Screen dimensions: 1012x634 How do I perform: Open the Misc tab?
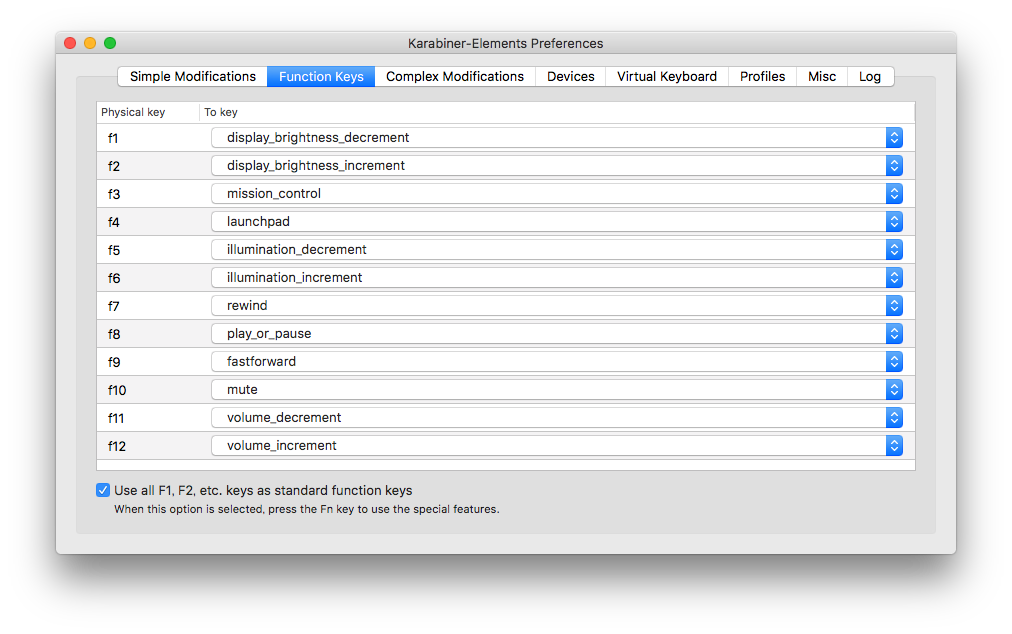(822, 76)
